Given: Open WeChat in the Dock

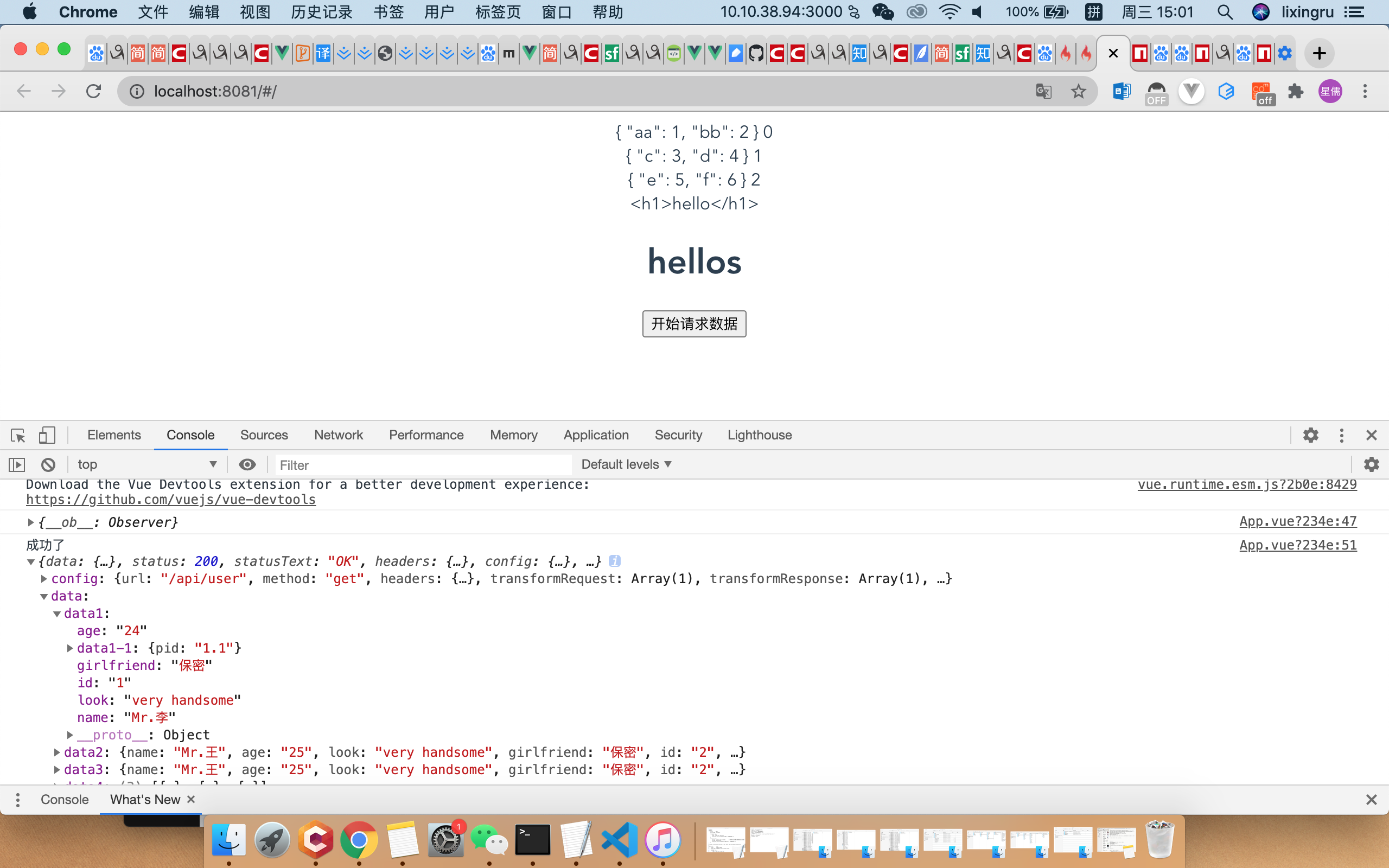Looking at the screenshot, I should [x=489, y=840].
